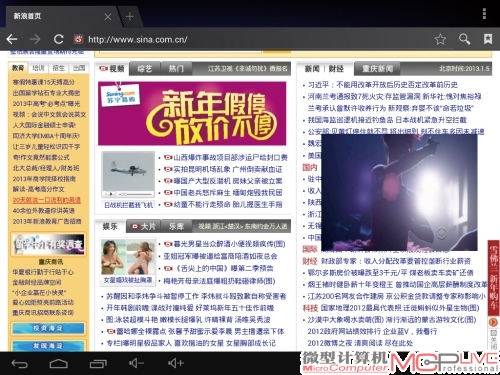The image size is (500, 375).
Task: Open the airplane video thumbnail
Action: pyautogui.click(x=128, y=175)
